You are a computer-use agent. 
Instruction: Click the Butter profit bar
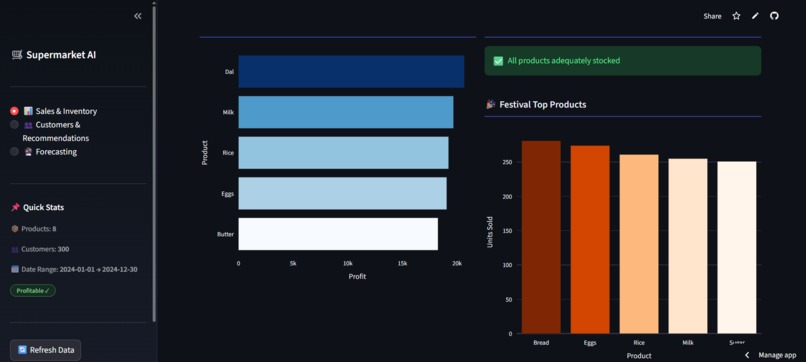click(x=338, y=234)
